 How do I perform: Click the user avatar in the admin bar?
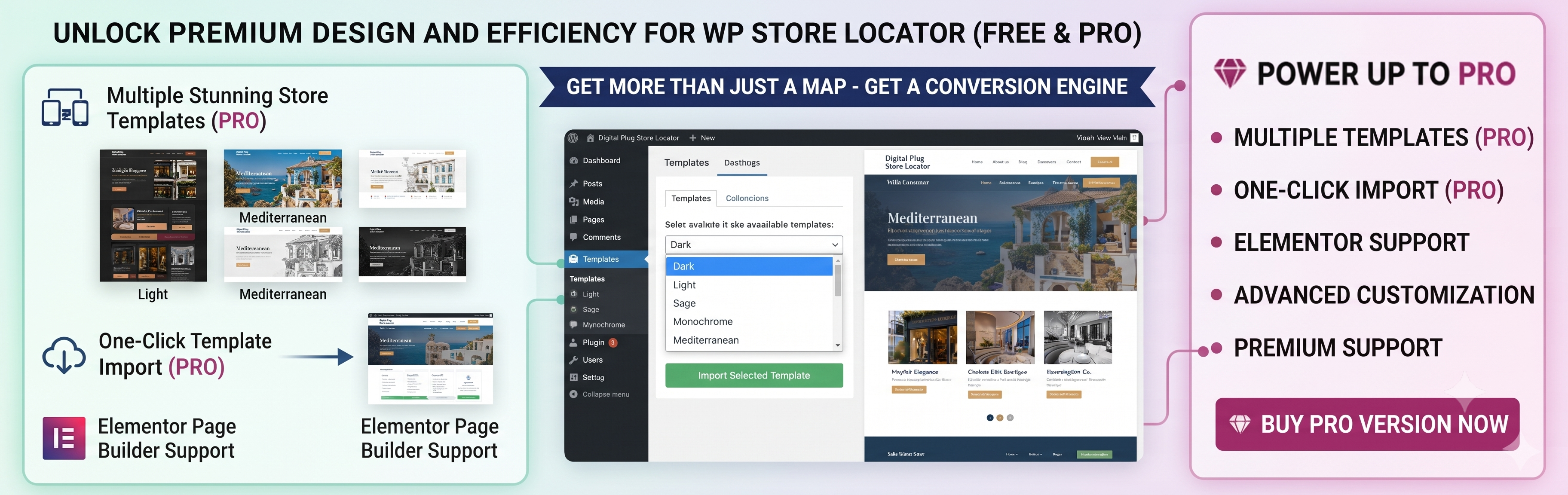1134,137
